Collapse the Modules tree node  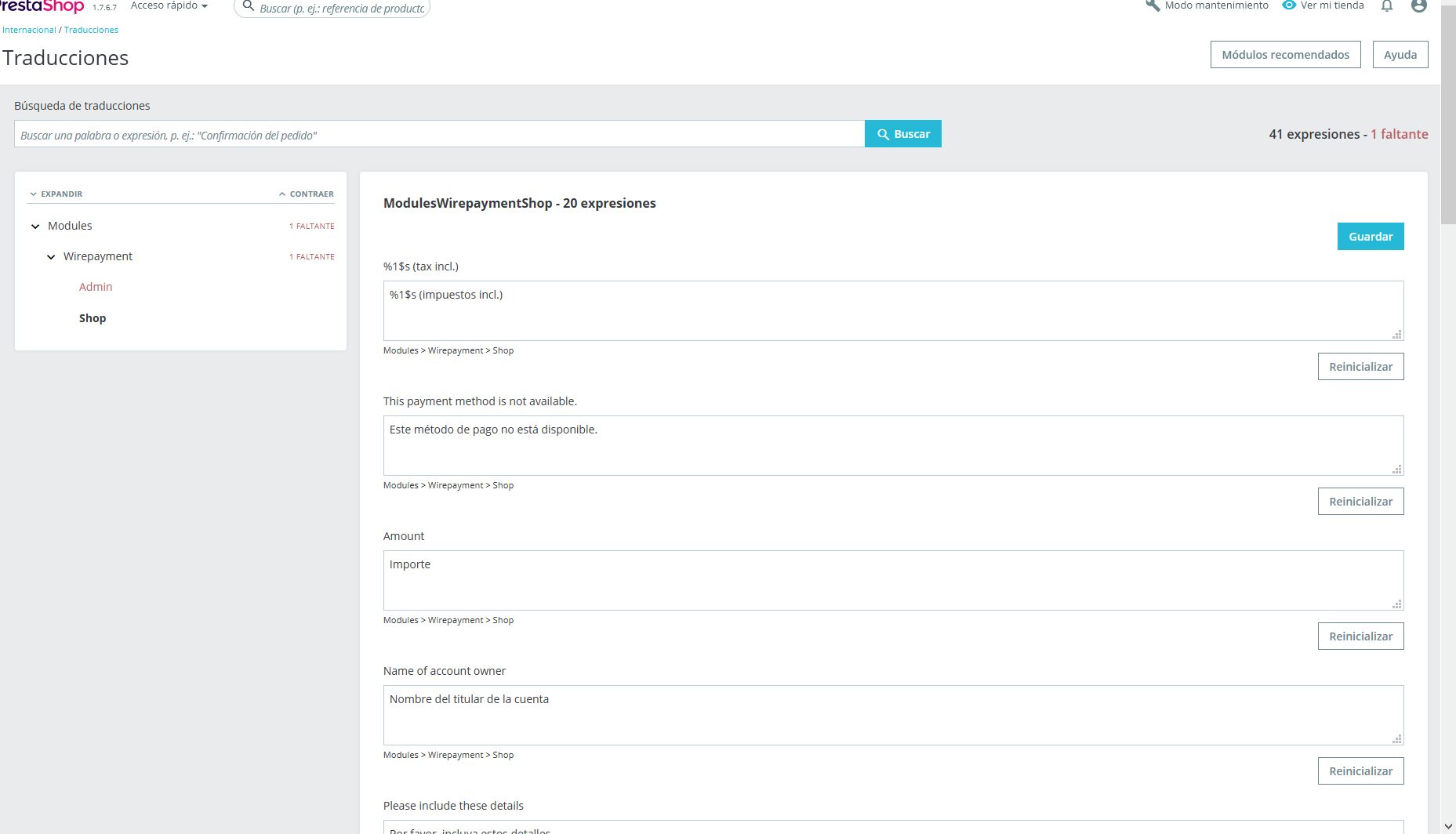pyautogui.click(x=35, y=227)
